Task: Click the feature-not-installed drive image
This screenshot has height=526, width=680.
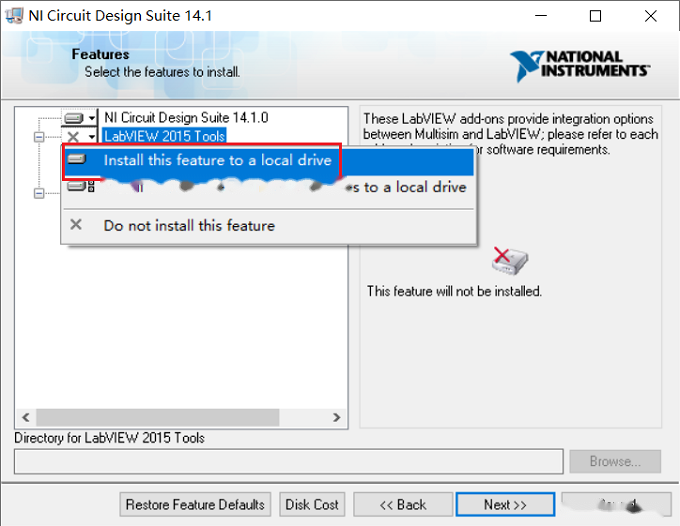Action: tap(510, 261)
